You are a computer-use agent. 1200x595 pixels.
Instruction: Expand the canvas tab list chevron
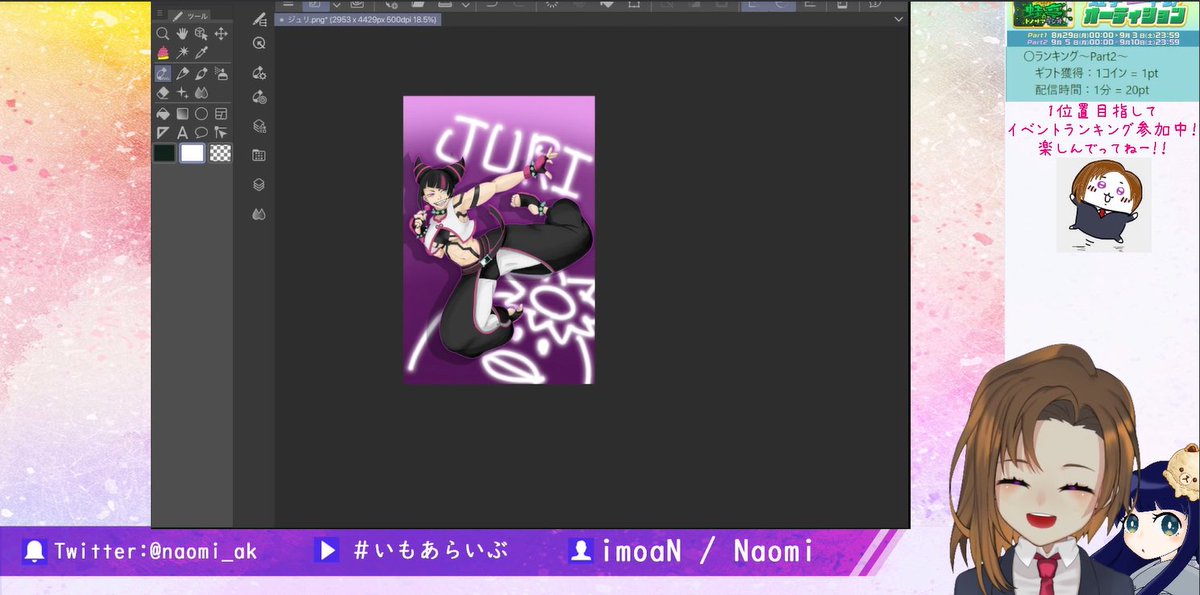point(899,19)
